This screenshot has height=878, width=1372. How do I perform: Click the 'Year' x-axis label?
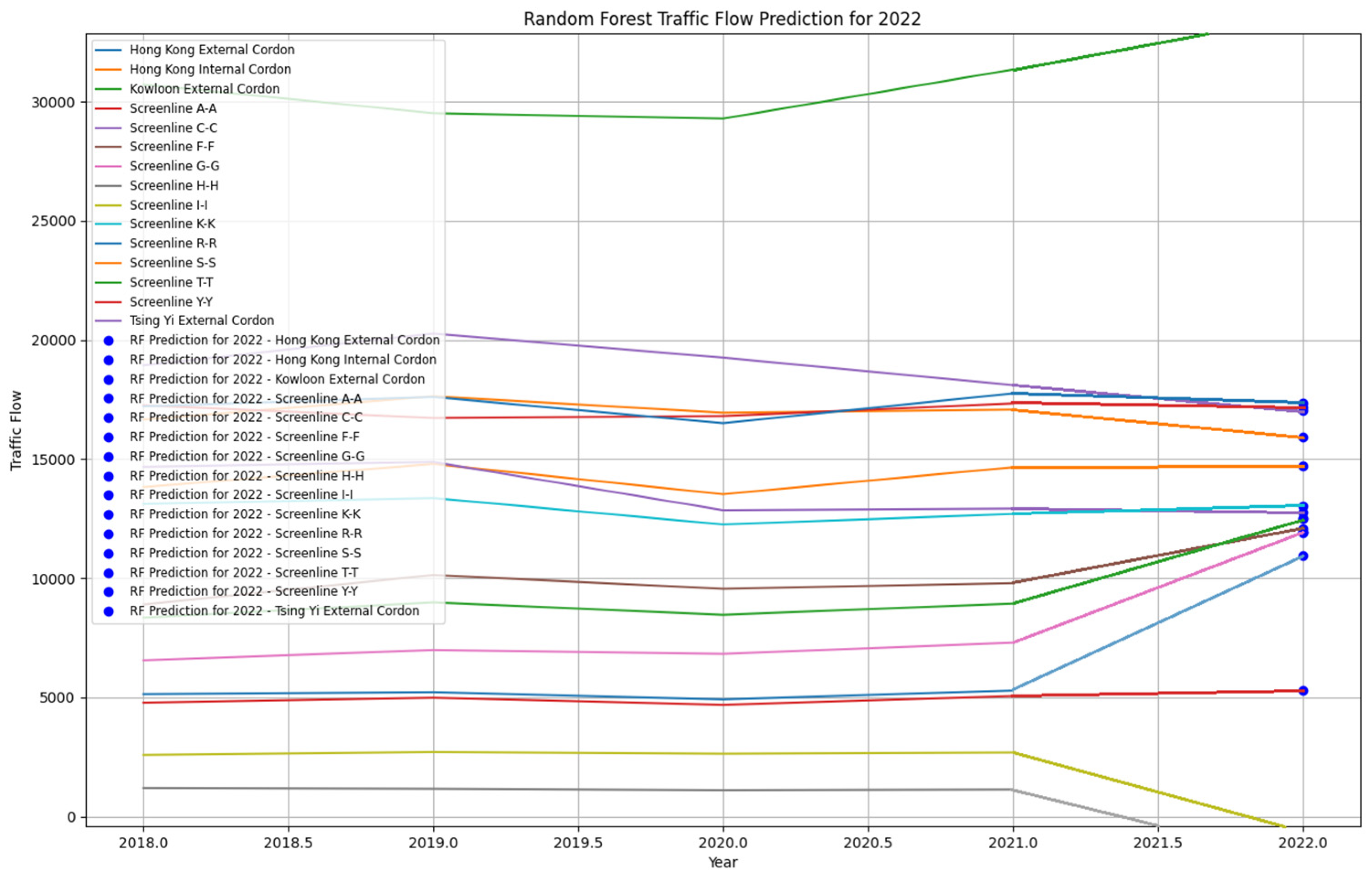tap(722, 862)
